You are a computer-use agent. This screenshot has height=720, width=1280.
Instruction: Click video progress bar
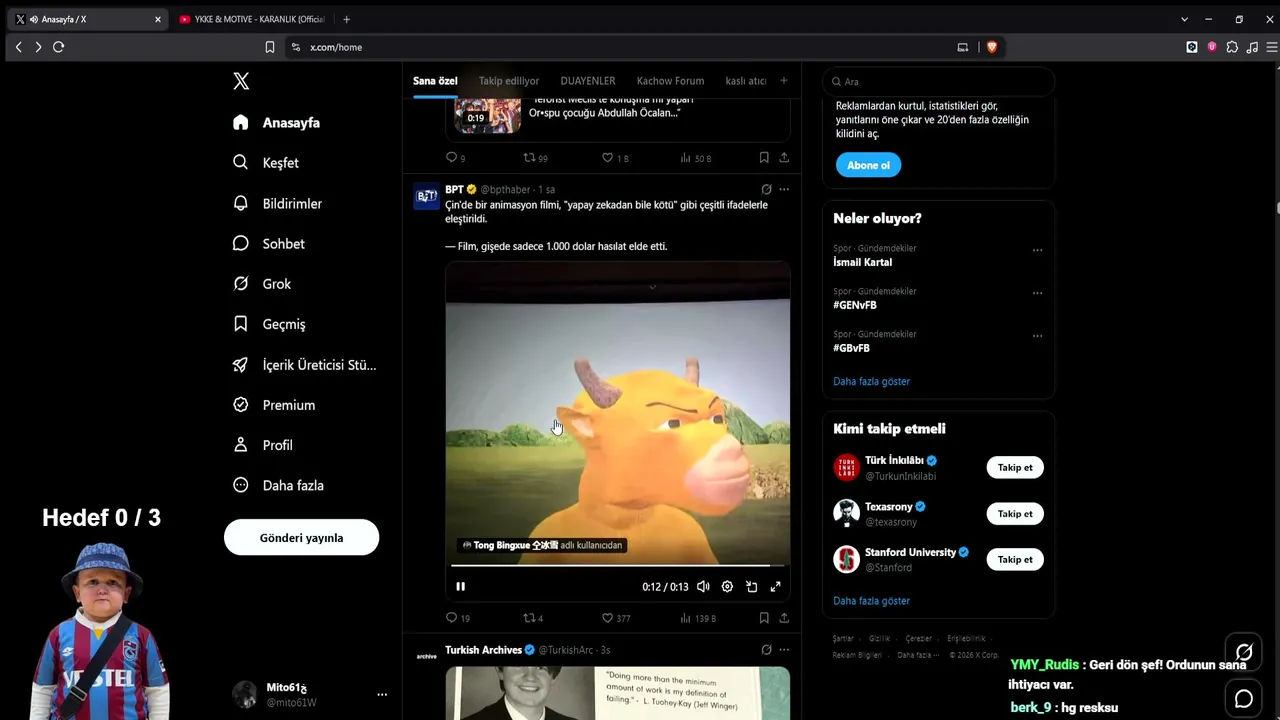pyautogui.click(x=617, y=566)
